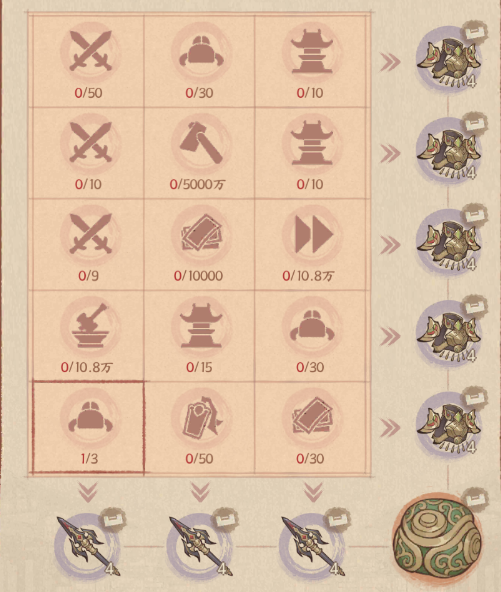Screen dimensions: 501x592
Task: Claim the third row armor reward
Action: (x=449, y=244)
